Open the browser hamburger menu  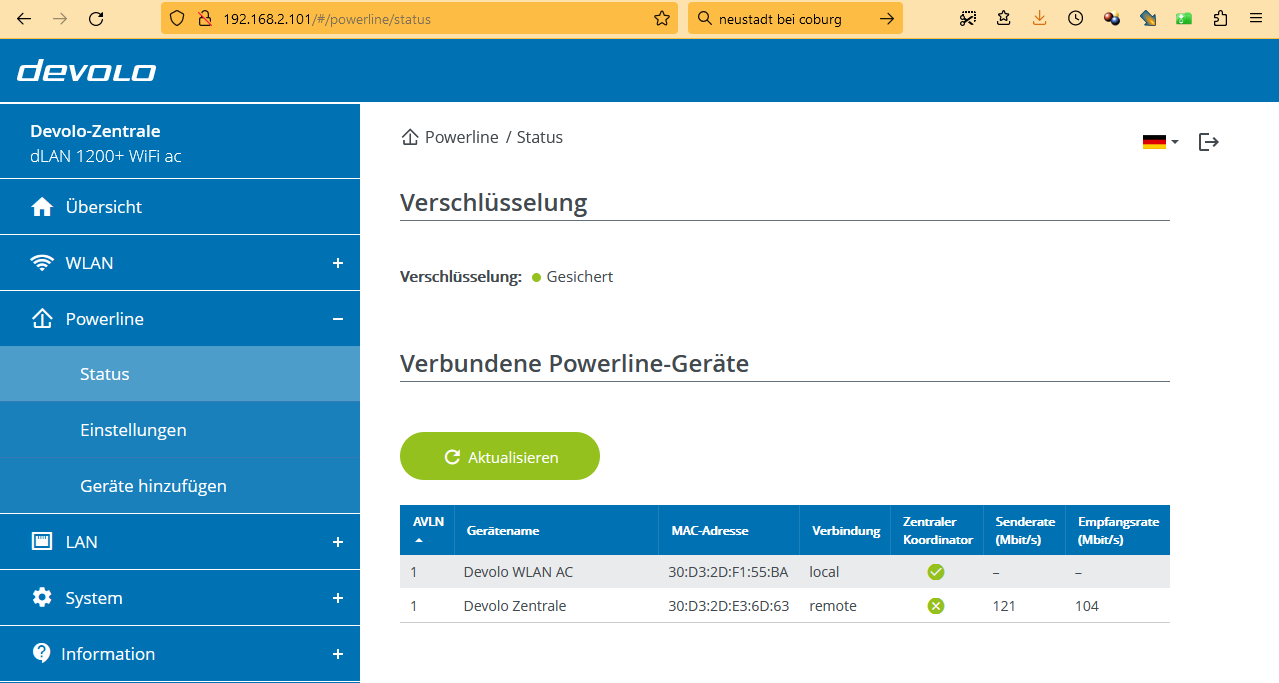[1254, 18]
